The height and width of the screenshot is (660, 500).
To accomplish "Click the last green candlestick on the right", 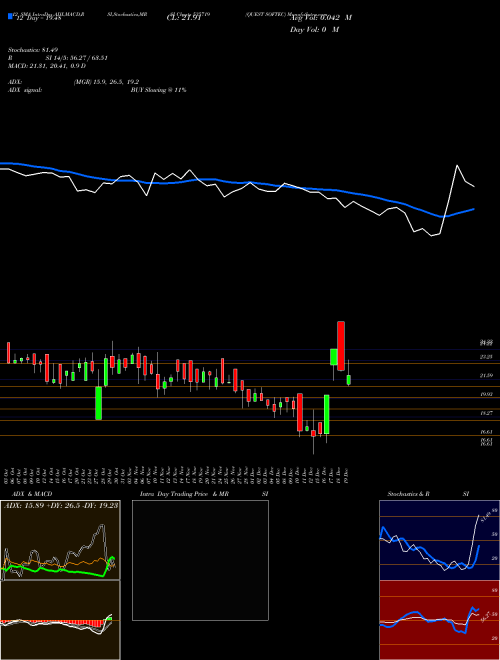I will [348, 380].
